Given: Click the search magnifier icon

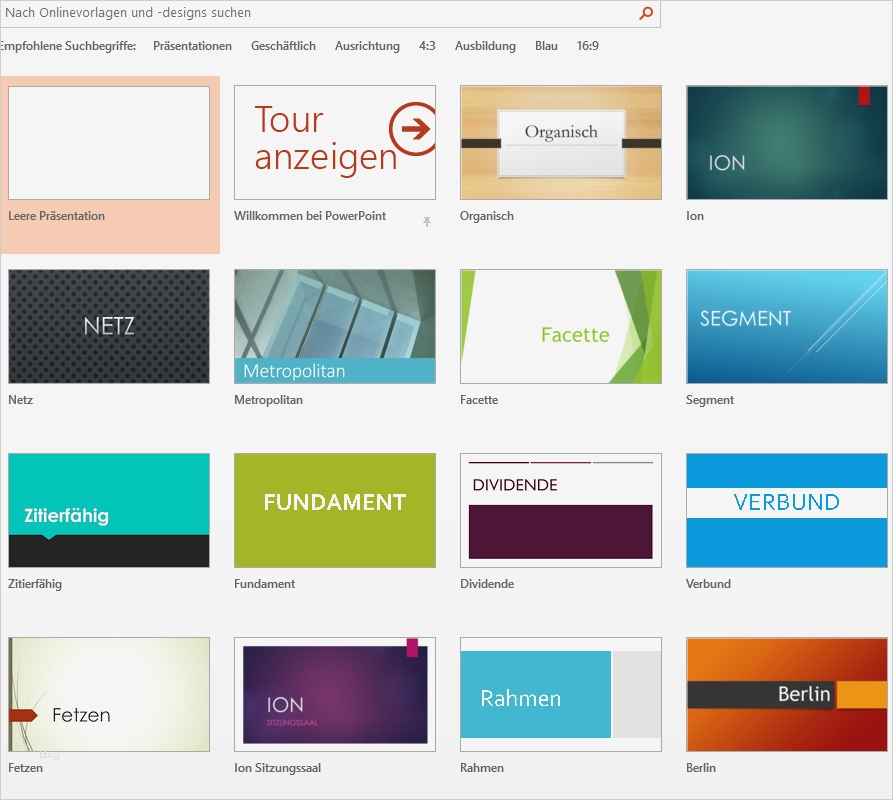Looking at the screenshot, I should point(646,14).
